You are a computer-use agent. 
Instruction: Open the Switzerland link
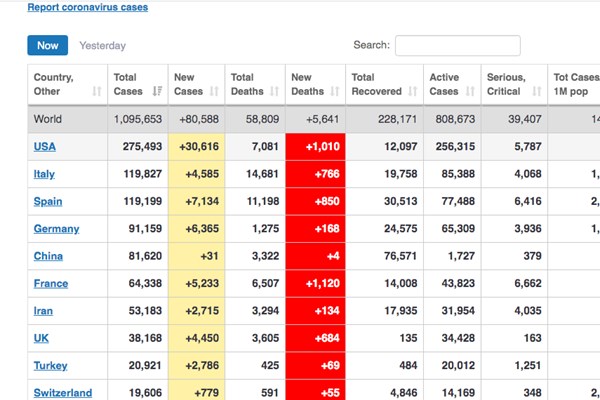63,393
